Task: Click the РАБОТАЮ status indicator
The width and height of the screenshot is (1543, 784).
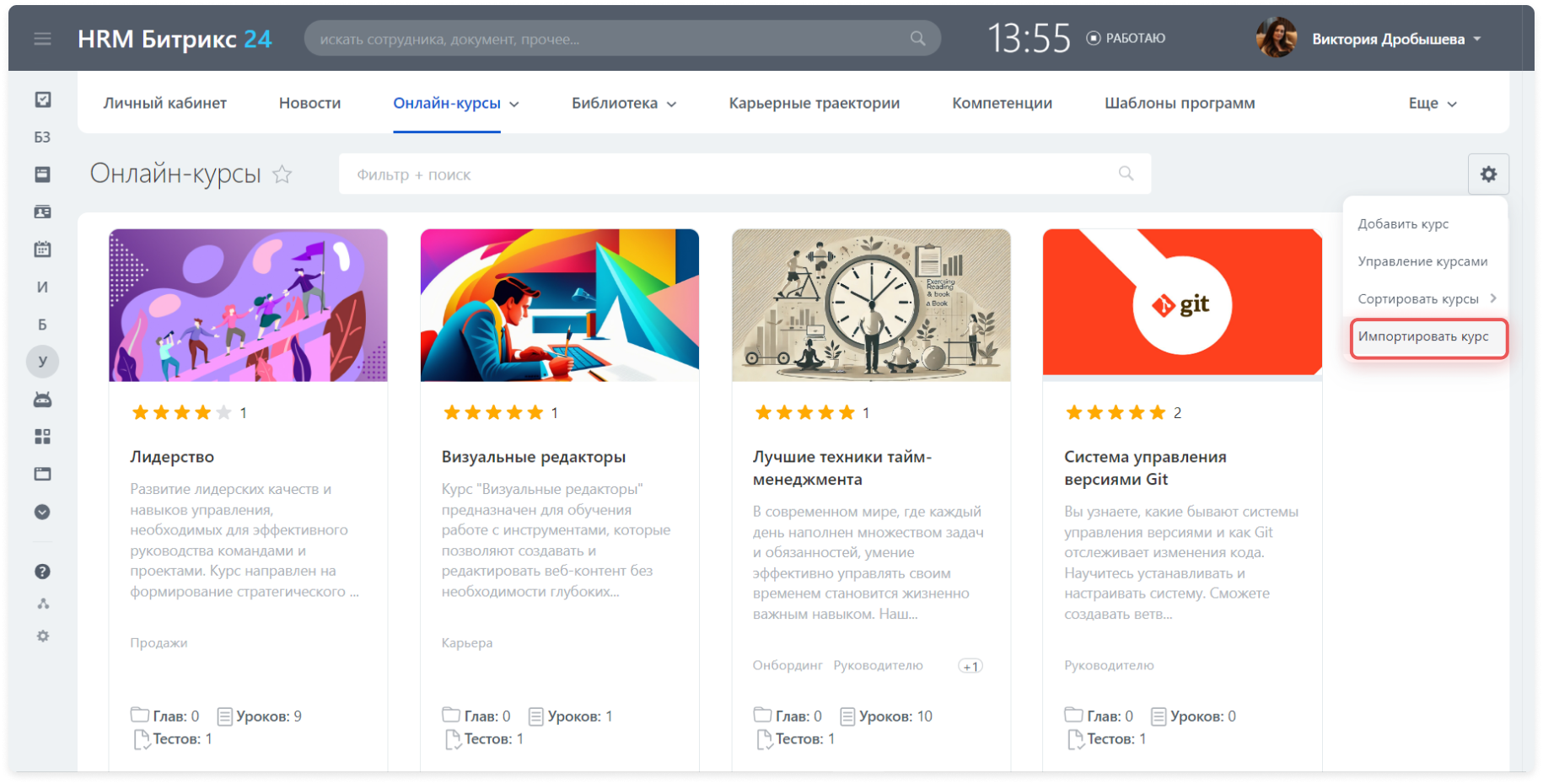Action: 1126,38
